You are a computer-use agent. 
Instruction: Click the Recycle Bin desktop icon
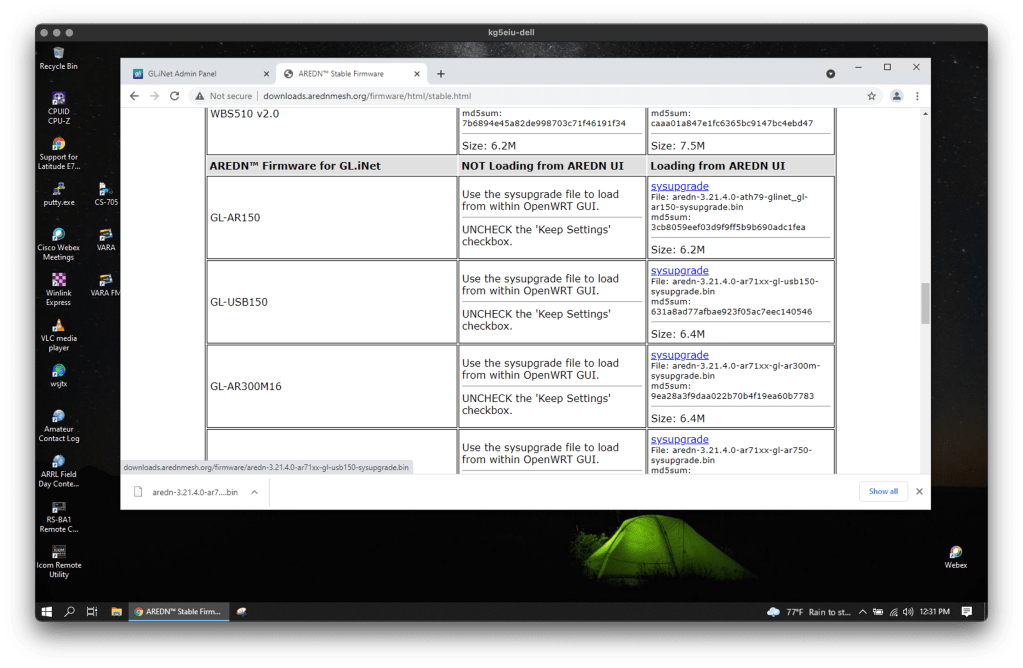59,54
